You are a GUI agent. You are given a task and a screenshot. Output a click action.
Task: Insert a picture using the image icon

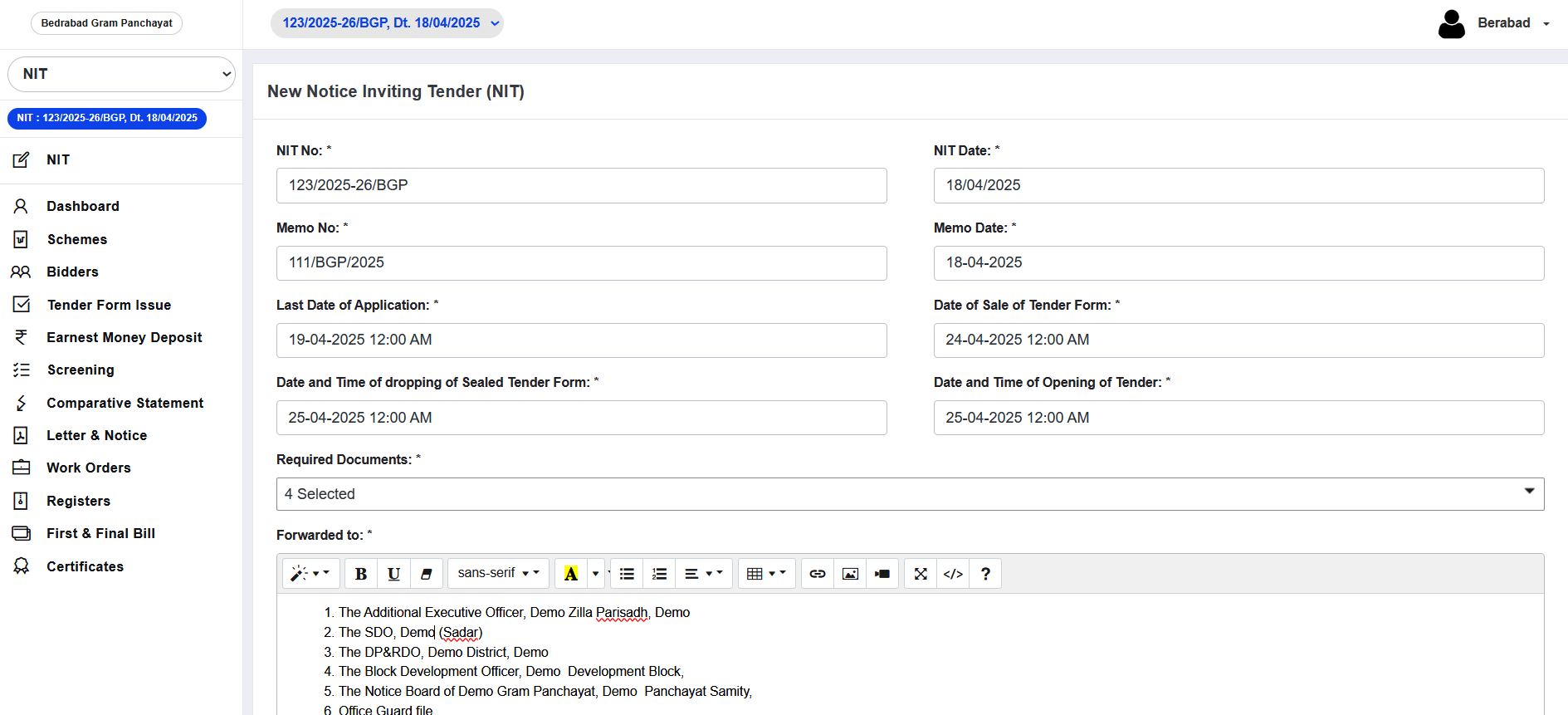tap(850, 574)
